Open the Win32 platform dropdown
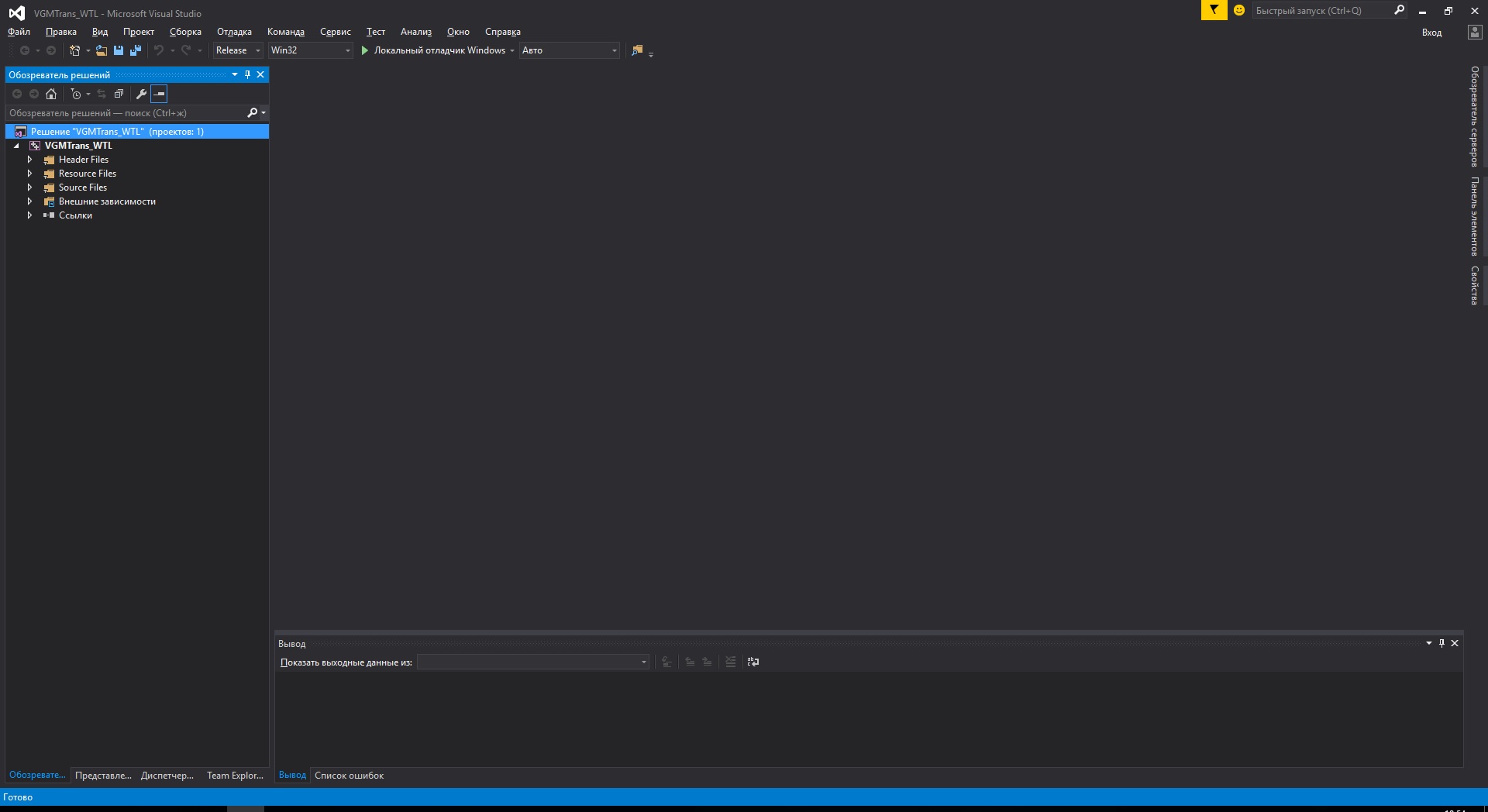The height and width of the screenshot is (812, 1488). (311, 50)
